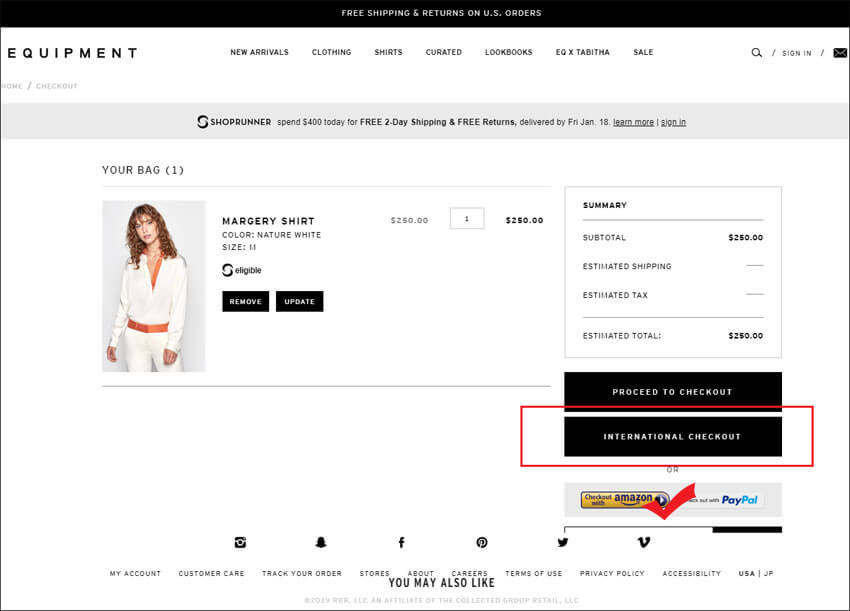Image resolution: width=850 pixels, height=611 pixels.
Task: Open My Account footer link
Action: [x=135, y=573]
